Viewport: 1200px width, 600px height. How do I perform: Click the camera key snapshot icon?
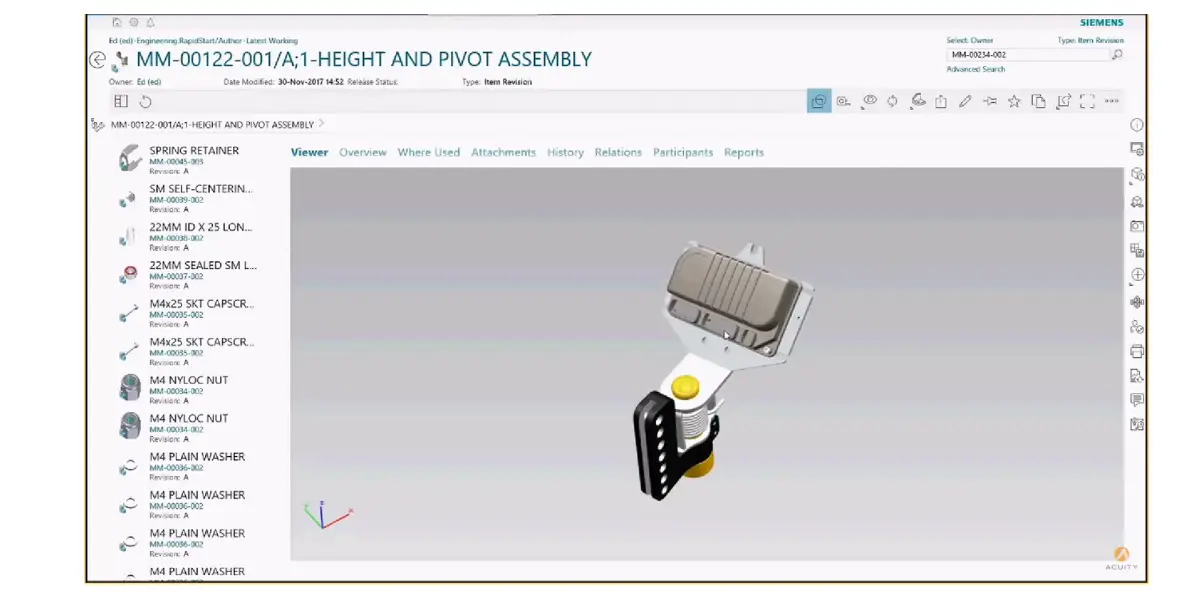pyautogui.click(x=844, y=101)
